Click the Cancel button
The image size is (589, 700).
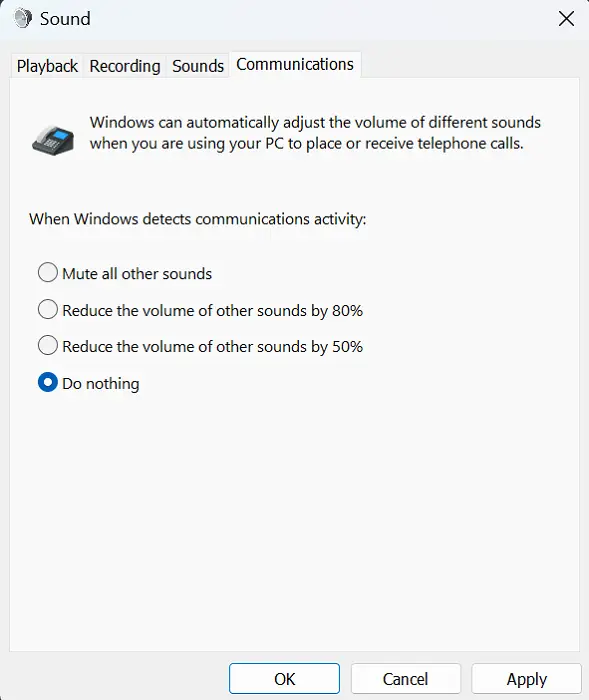click(405, 679)
